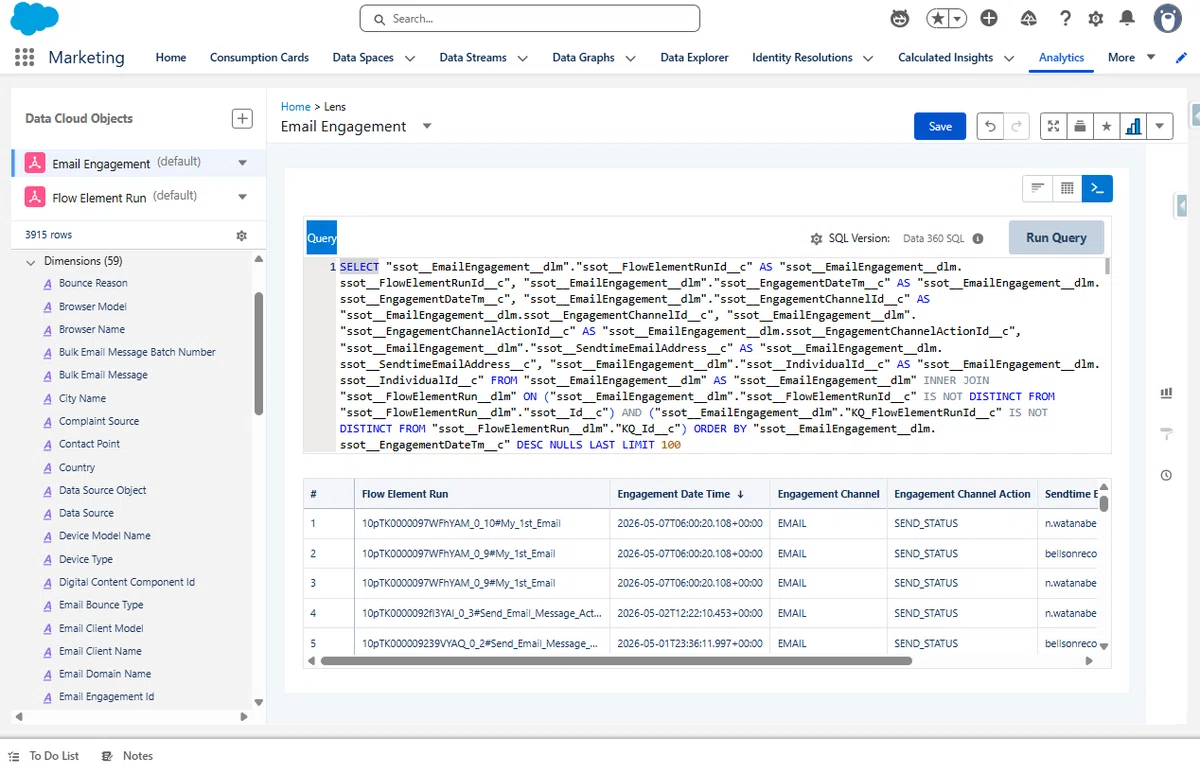Screen dimensions: 1200x771
Task: Select the Analytics tab
Action: pyautogui.click(x=1061, y=58)
